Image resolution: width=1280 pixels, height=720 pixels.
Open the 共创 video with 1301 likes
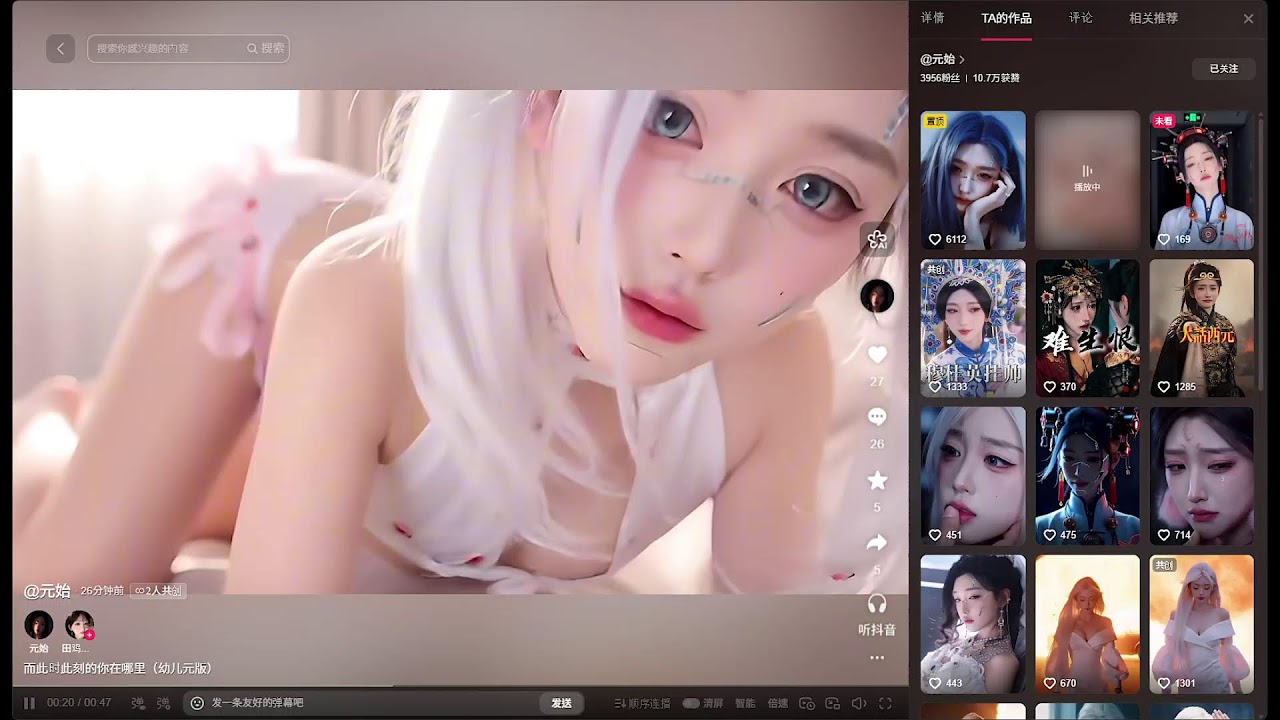[1201, 624]
